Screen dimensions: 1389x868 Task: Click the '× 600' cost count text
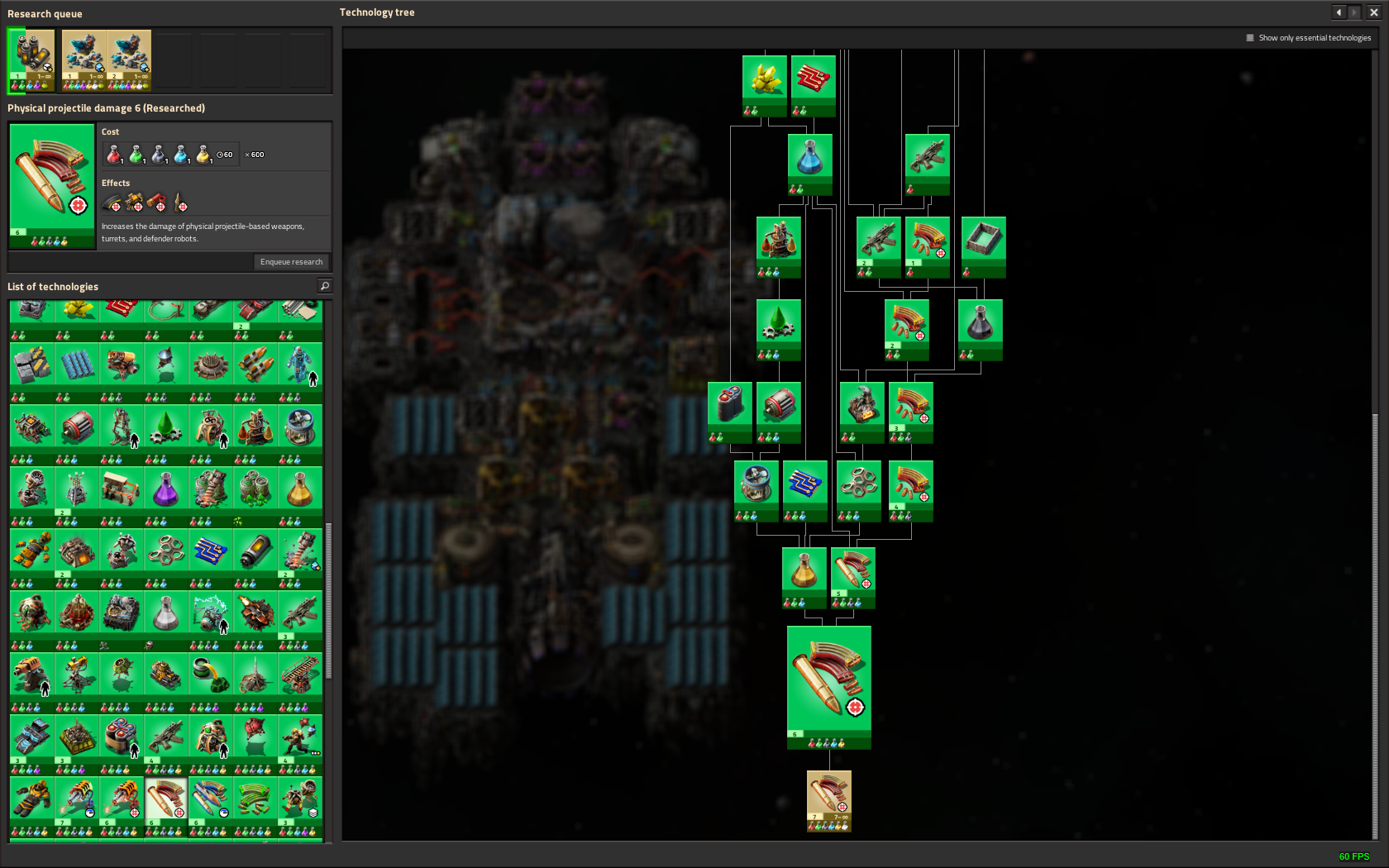[x=255, y=155]
